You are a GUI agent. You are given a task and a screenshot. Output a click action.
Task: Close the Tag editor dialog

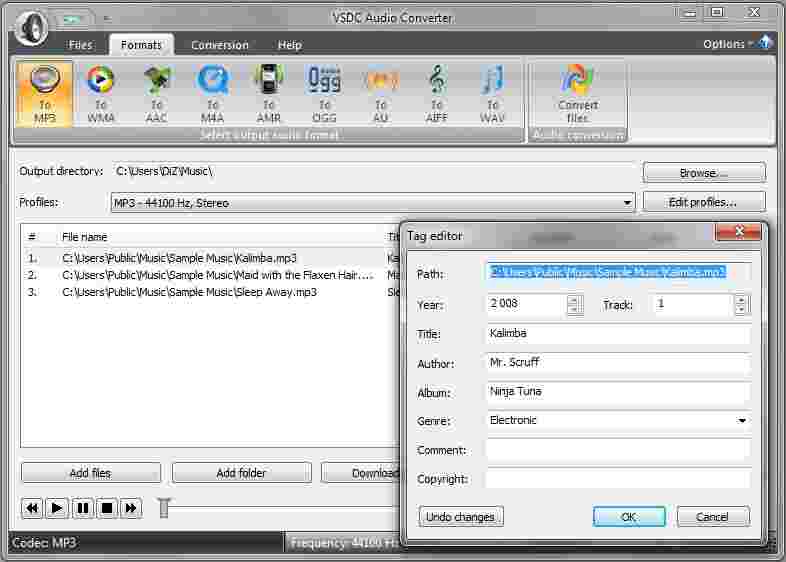[739, 231]
